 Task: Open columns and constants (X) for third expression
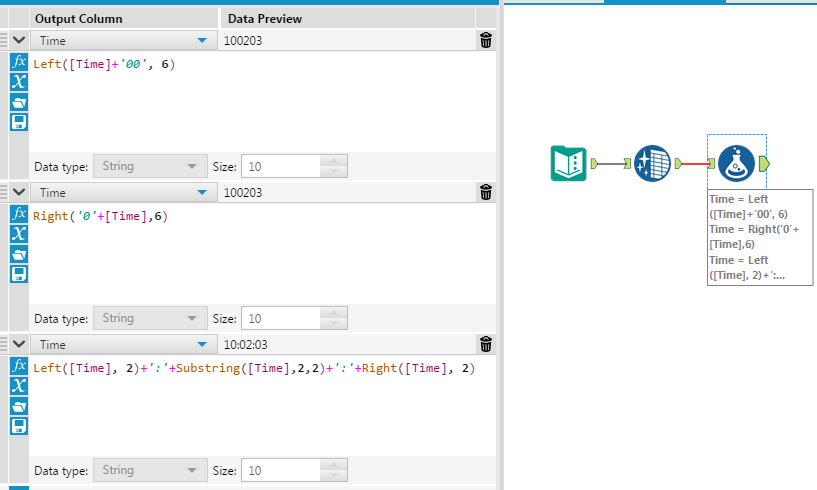[x=19, y=386]
